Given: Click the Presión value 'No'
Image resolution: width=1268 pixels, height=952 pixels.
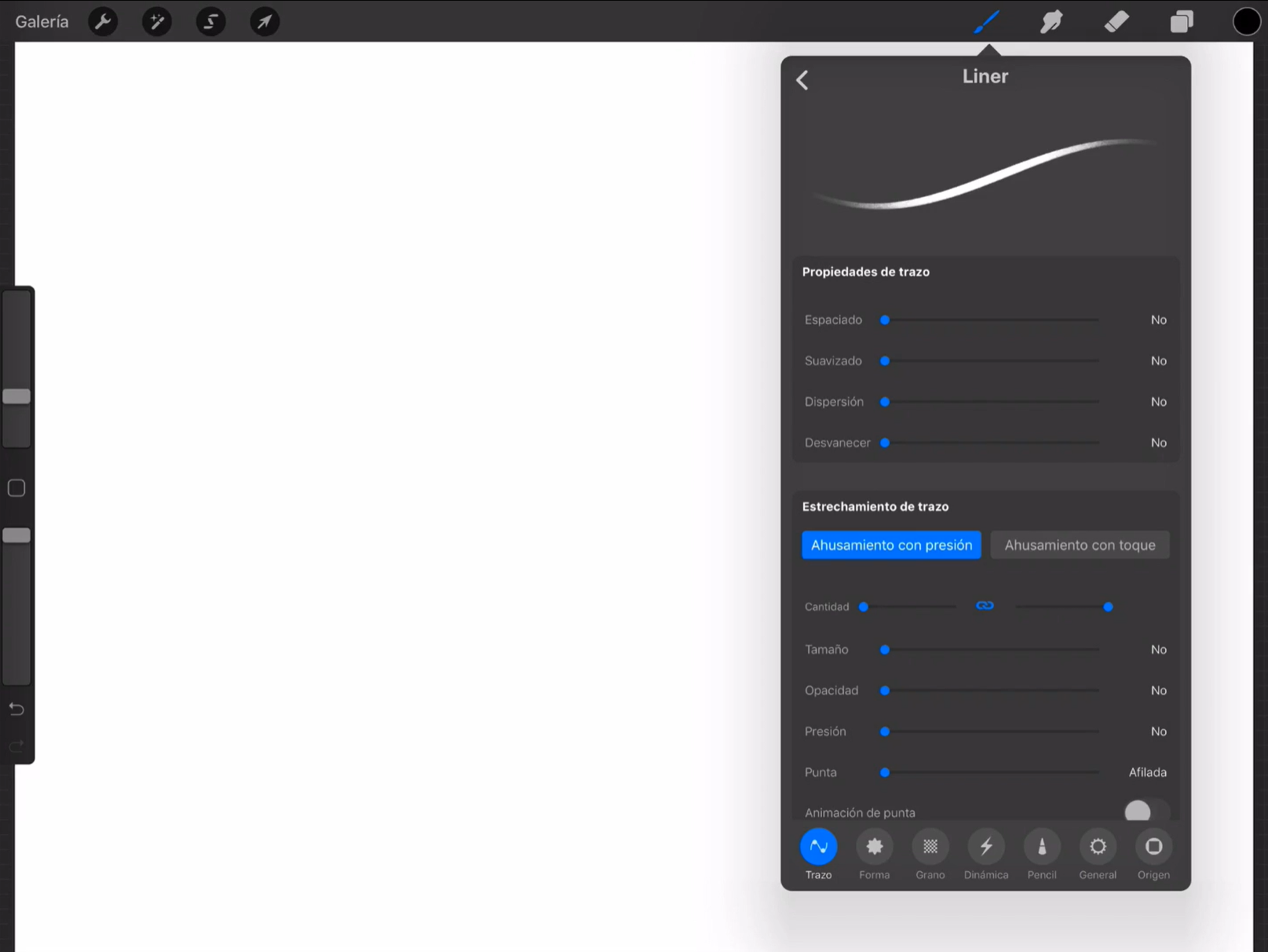Looking at the screenshot, I should click(1159, 731).
